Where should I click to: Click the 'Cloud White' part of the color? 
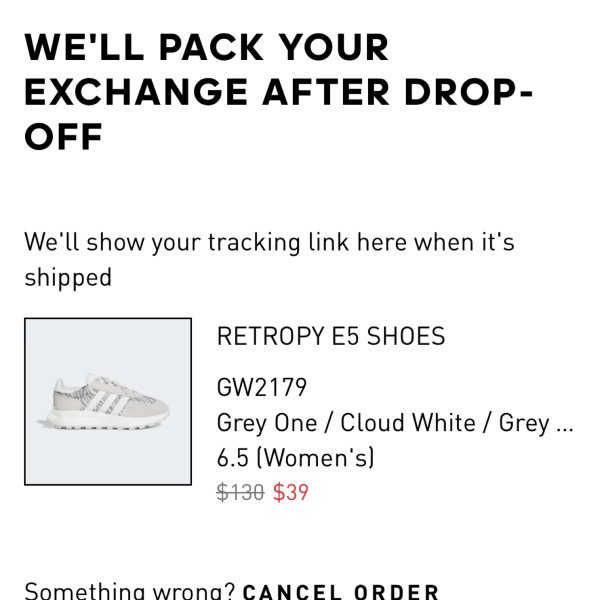tap(408, 423)
